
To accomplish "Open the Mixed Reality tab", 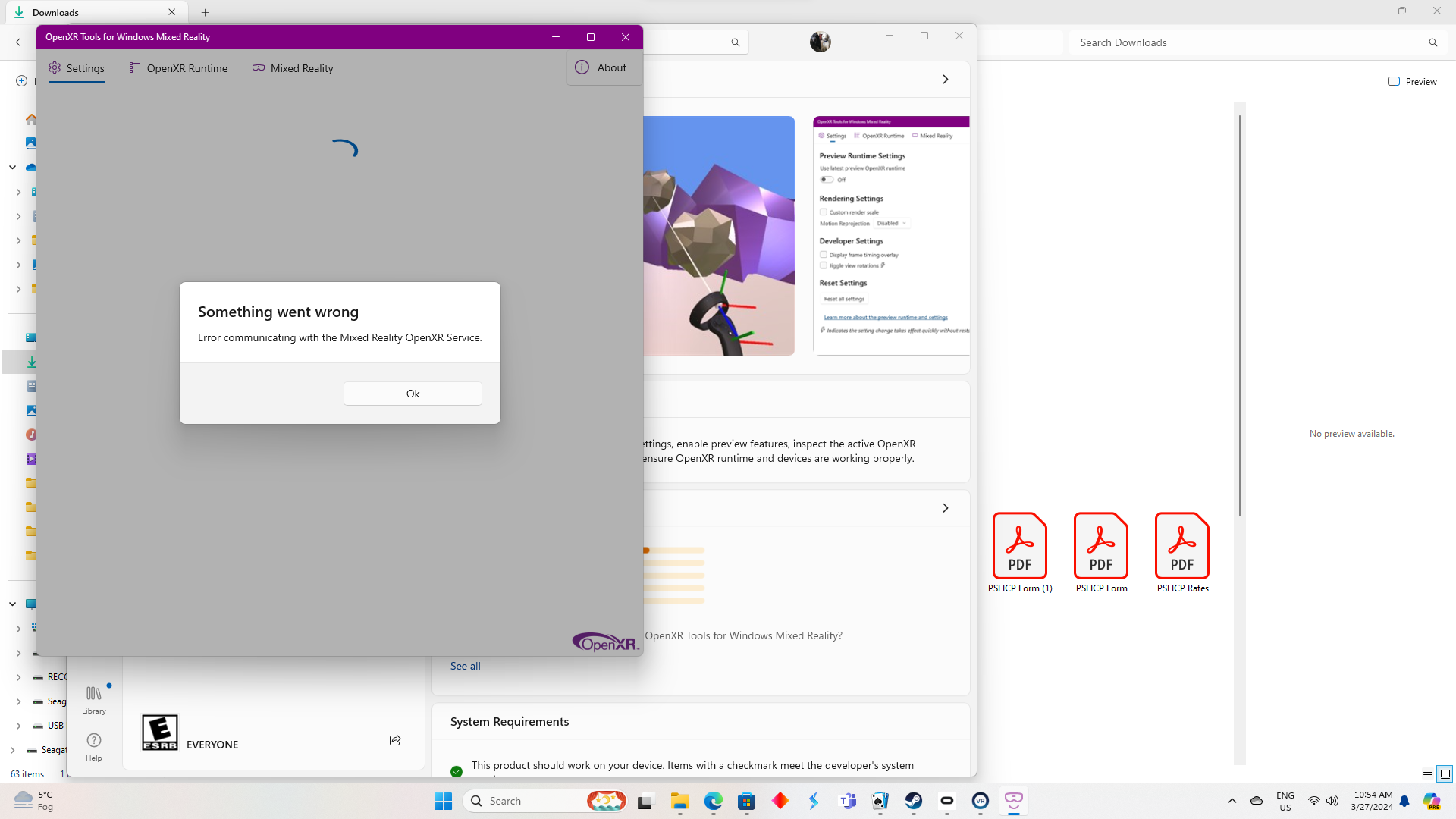I will coord(293,68).
